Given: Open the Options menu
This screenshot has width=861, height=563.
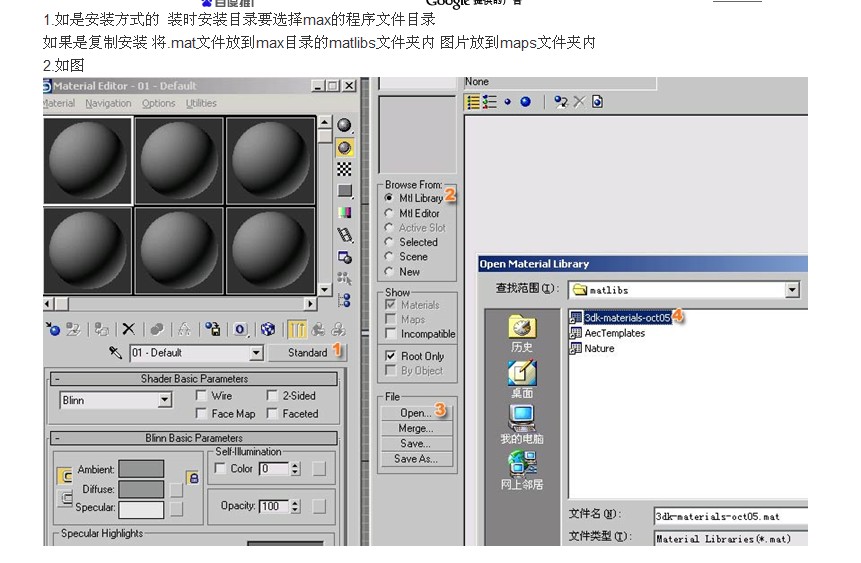Looking at the screenshot, I should (x=158, y=103).
